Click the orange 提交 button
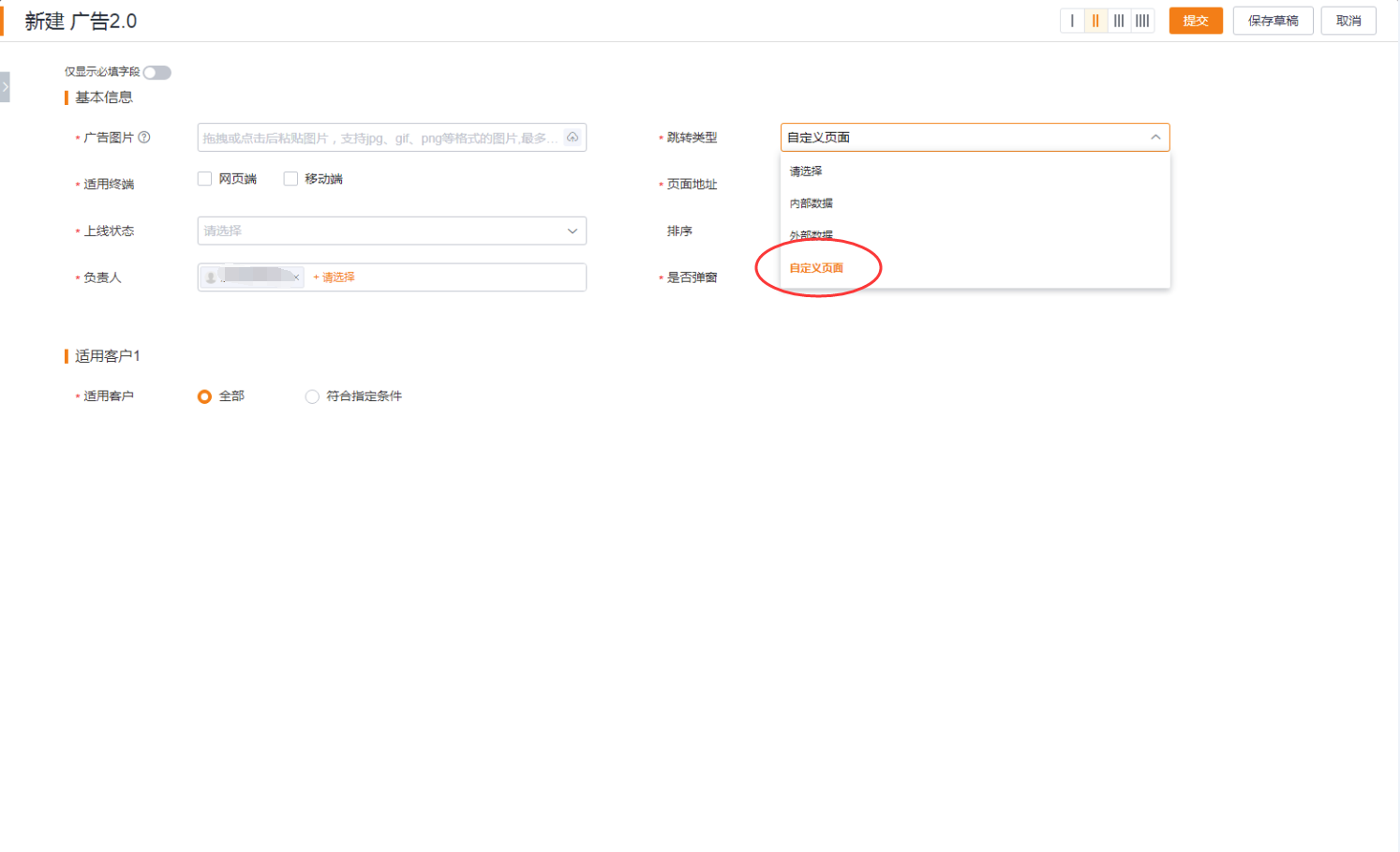This screenshot has height=852, width=1400. pos(1196,21)
